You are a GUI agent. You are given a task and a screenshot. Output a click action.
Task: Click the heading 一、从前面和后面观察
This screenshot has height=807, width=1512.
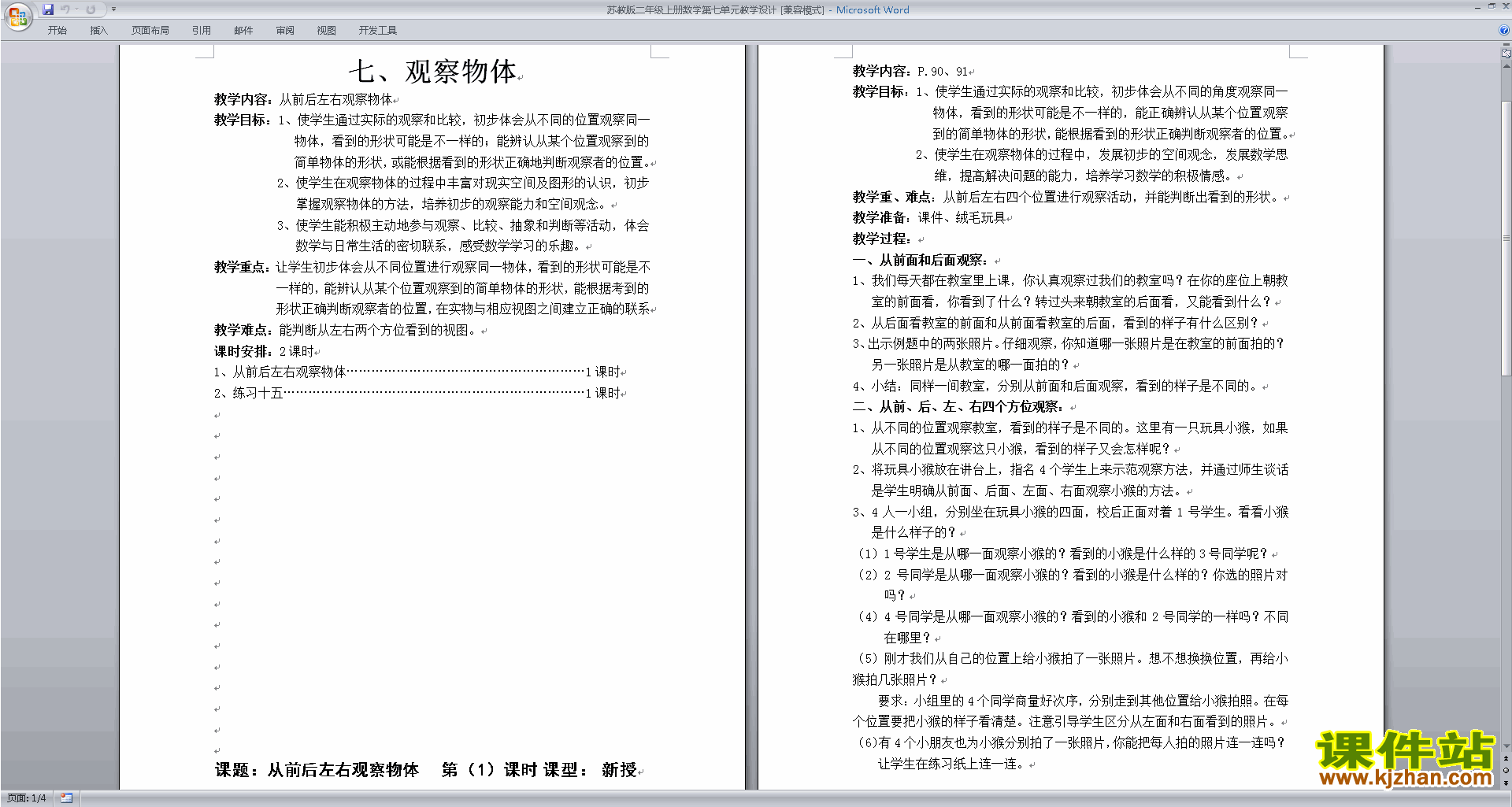pyautogui.click(x=920, y=261)
